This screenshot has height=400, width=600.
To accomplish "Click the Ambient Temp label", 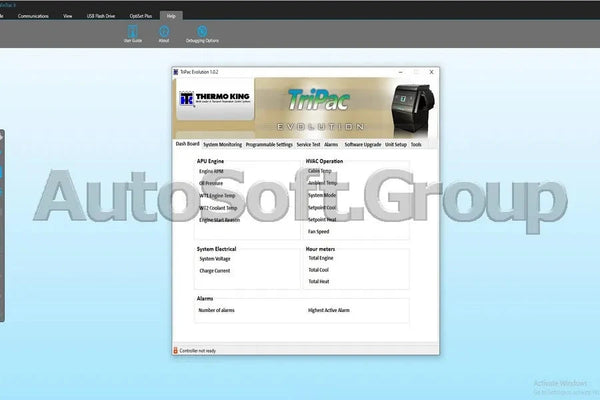I will (x=322, y=183).
